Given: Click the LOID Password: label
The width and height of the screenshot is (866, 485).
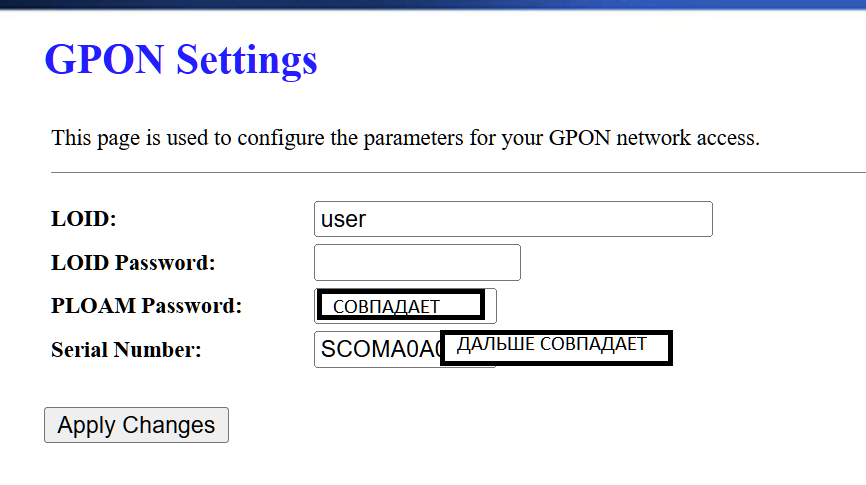Looking at the screenshot, I should (133, 263).
